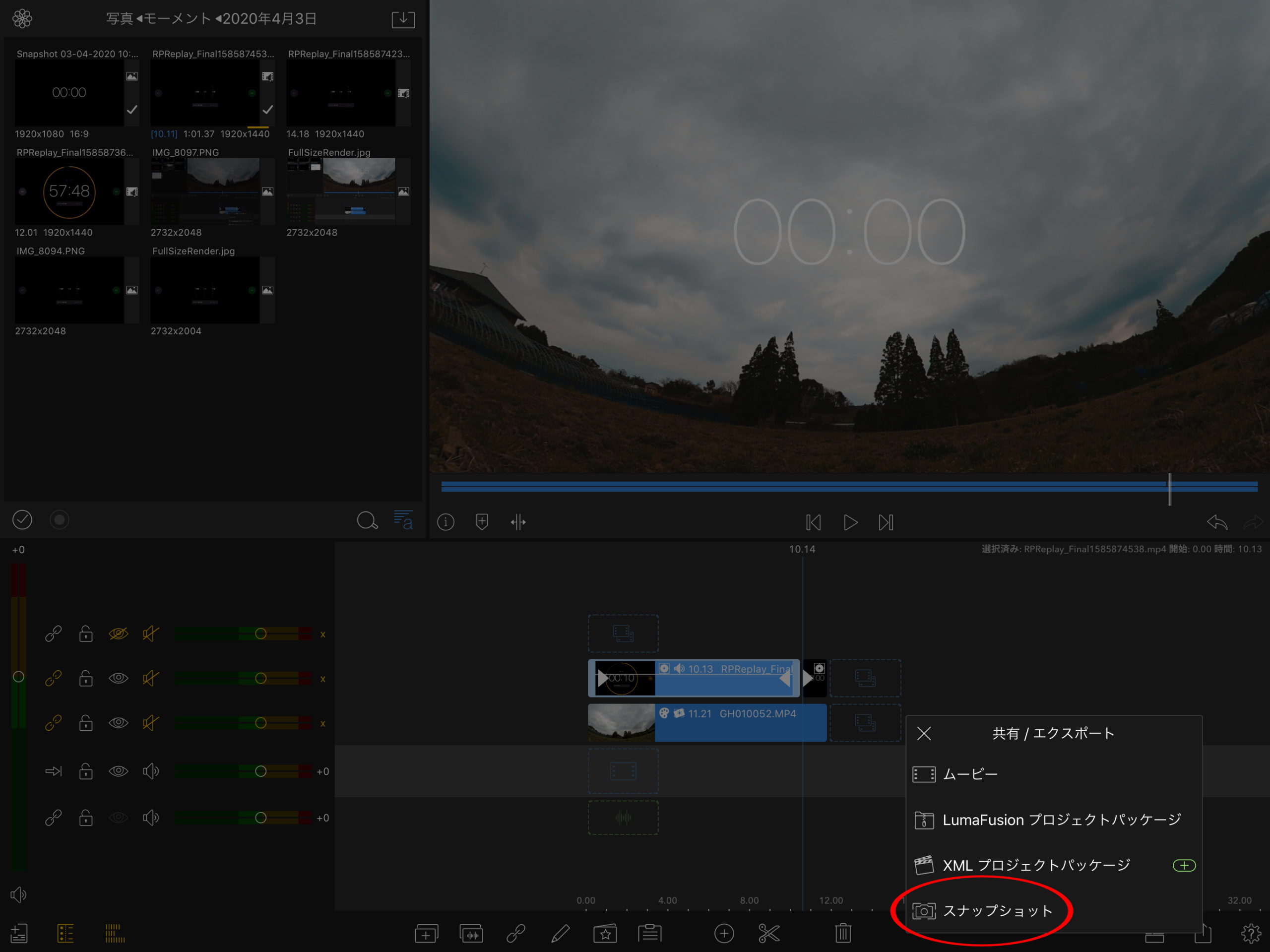Toggle link on the second track
The height and width of the screenshot is (952, 1270).
coord(54,678)
